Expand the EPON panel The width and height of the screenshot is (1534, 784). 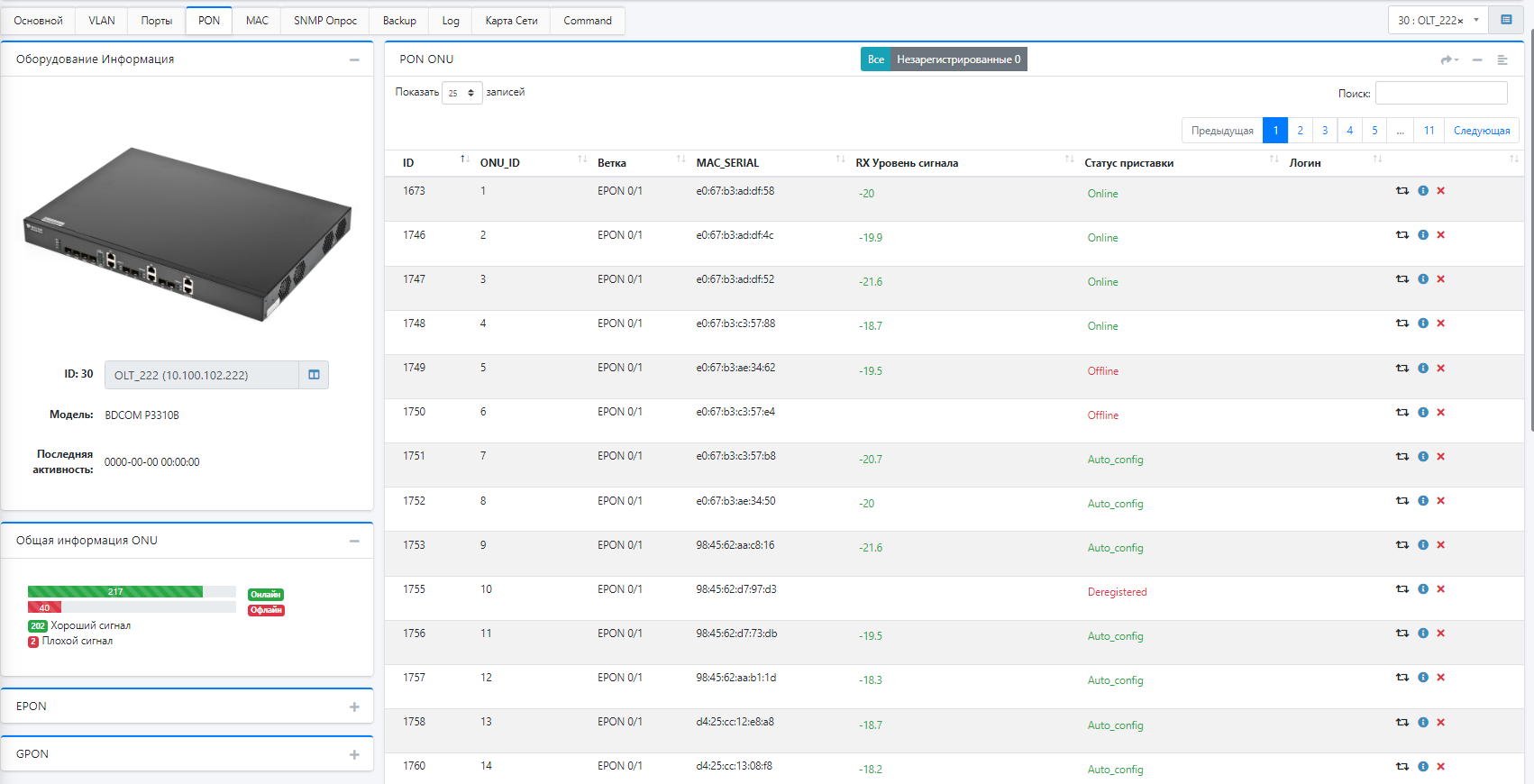354,707
